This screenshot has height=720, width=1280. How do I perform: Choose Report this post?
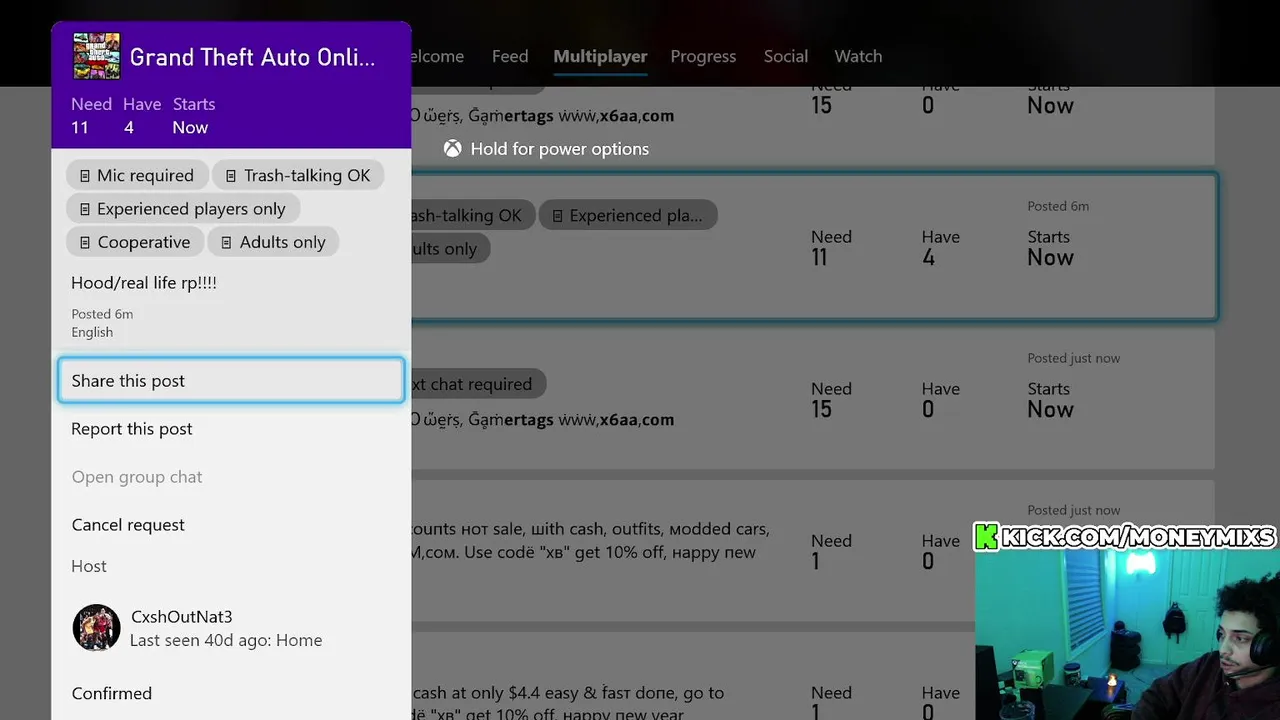231,429
